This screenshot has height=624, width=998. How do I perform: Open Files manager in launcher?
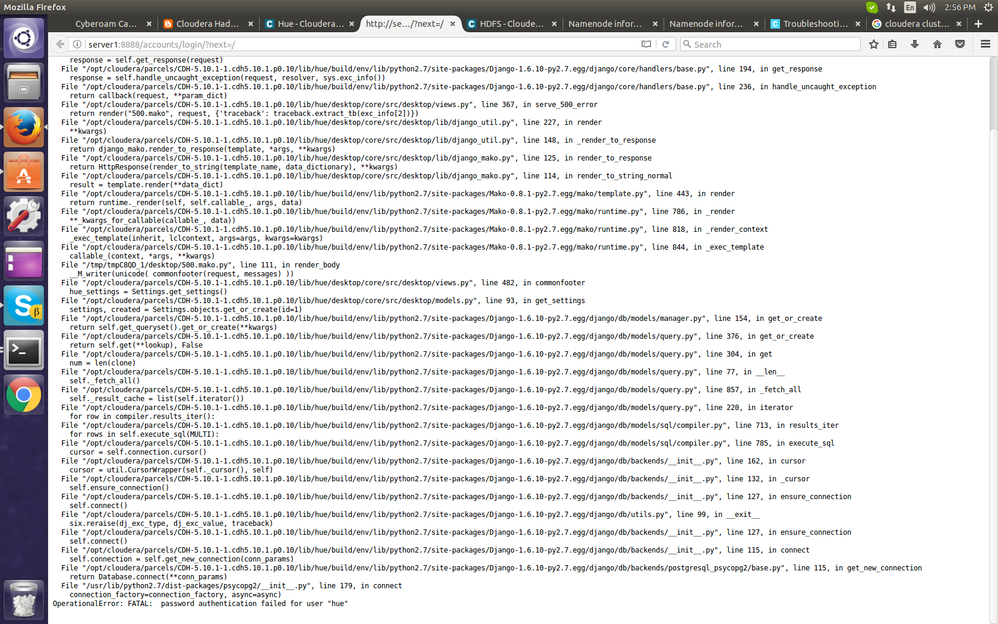pos(24,82)
